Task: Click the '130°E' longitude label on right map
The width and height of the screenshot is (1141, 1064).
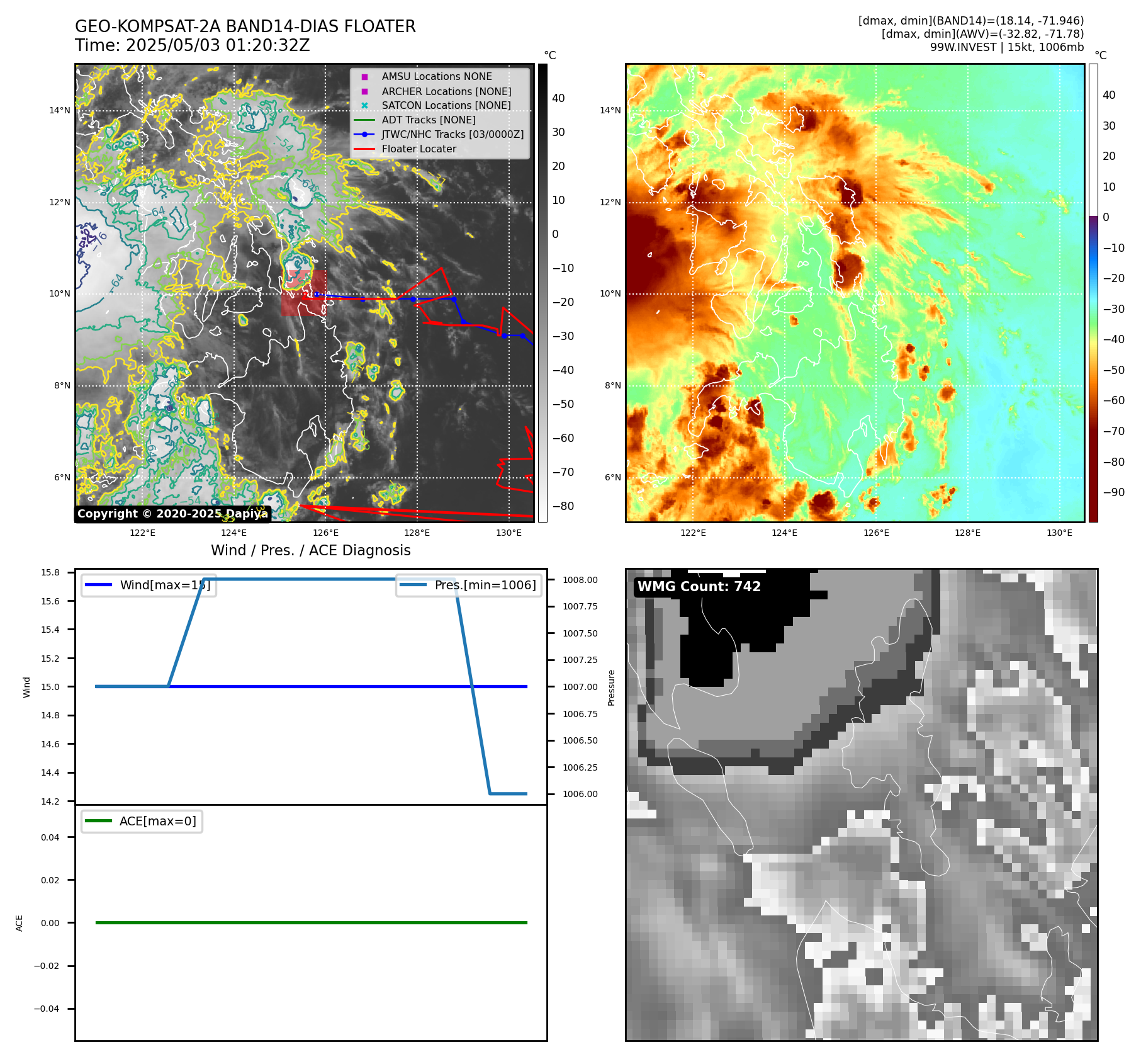Action: click(1059, 533)
